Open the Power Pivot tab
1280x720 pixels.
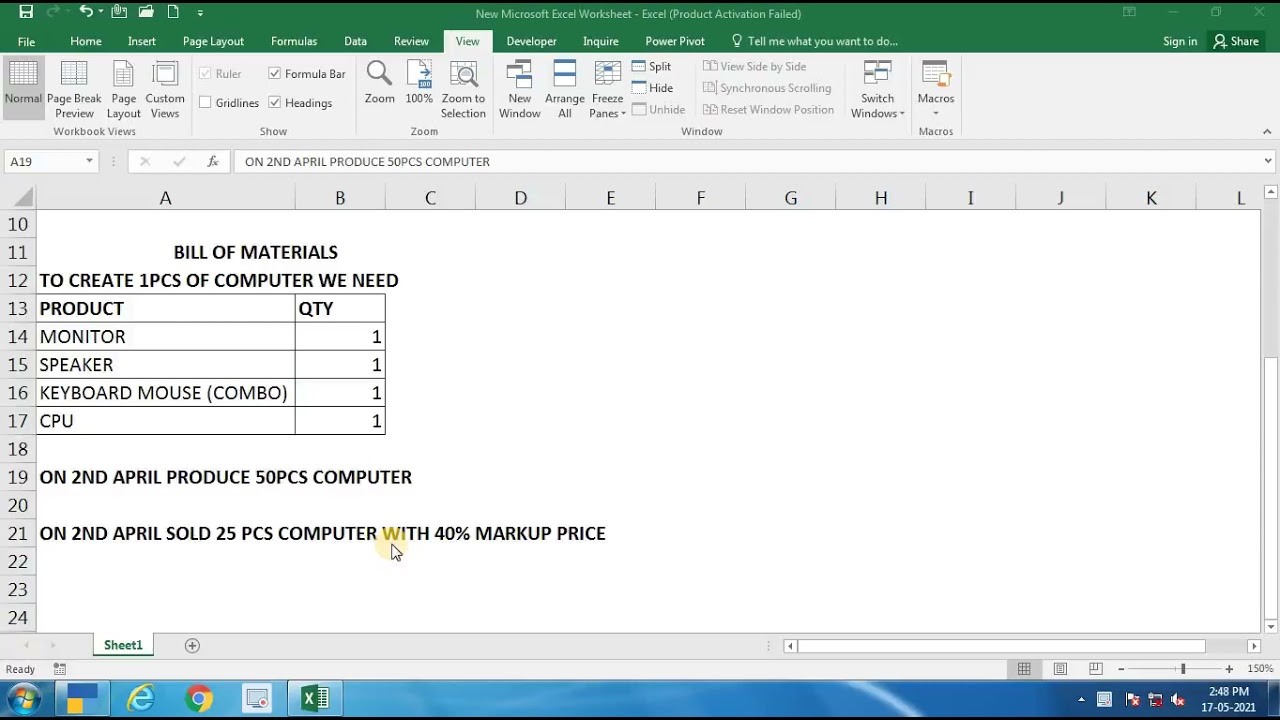tap(675, 41)
